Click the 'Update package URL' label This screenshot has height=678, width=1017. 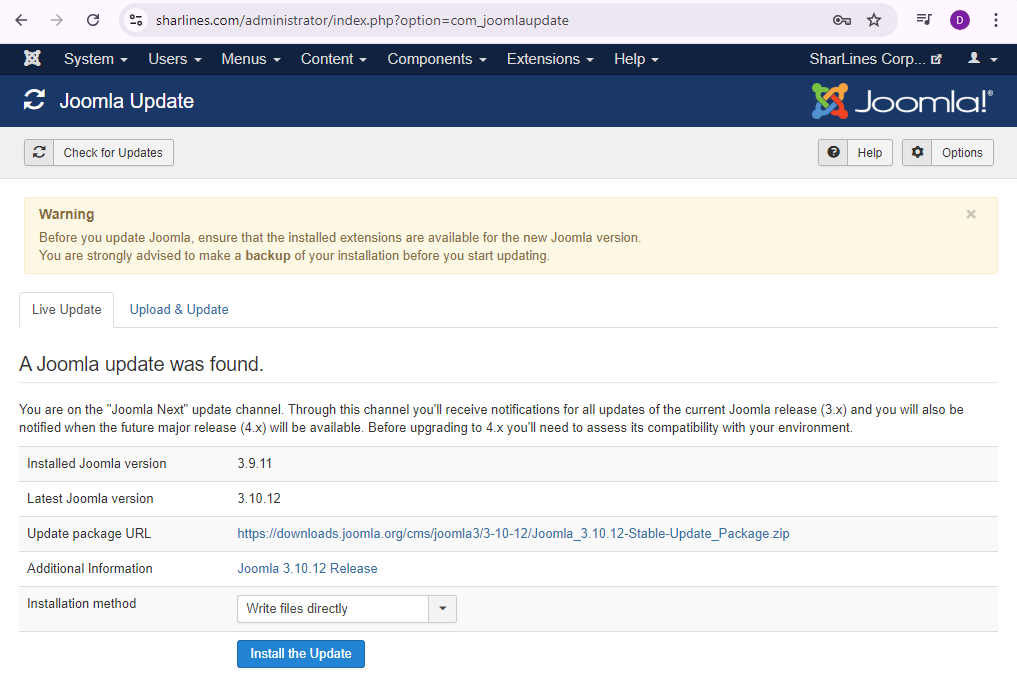pyautogui.click(x=89, y=533)
